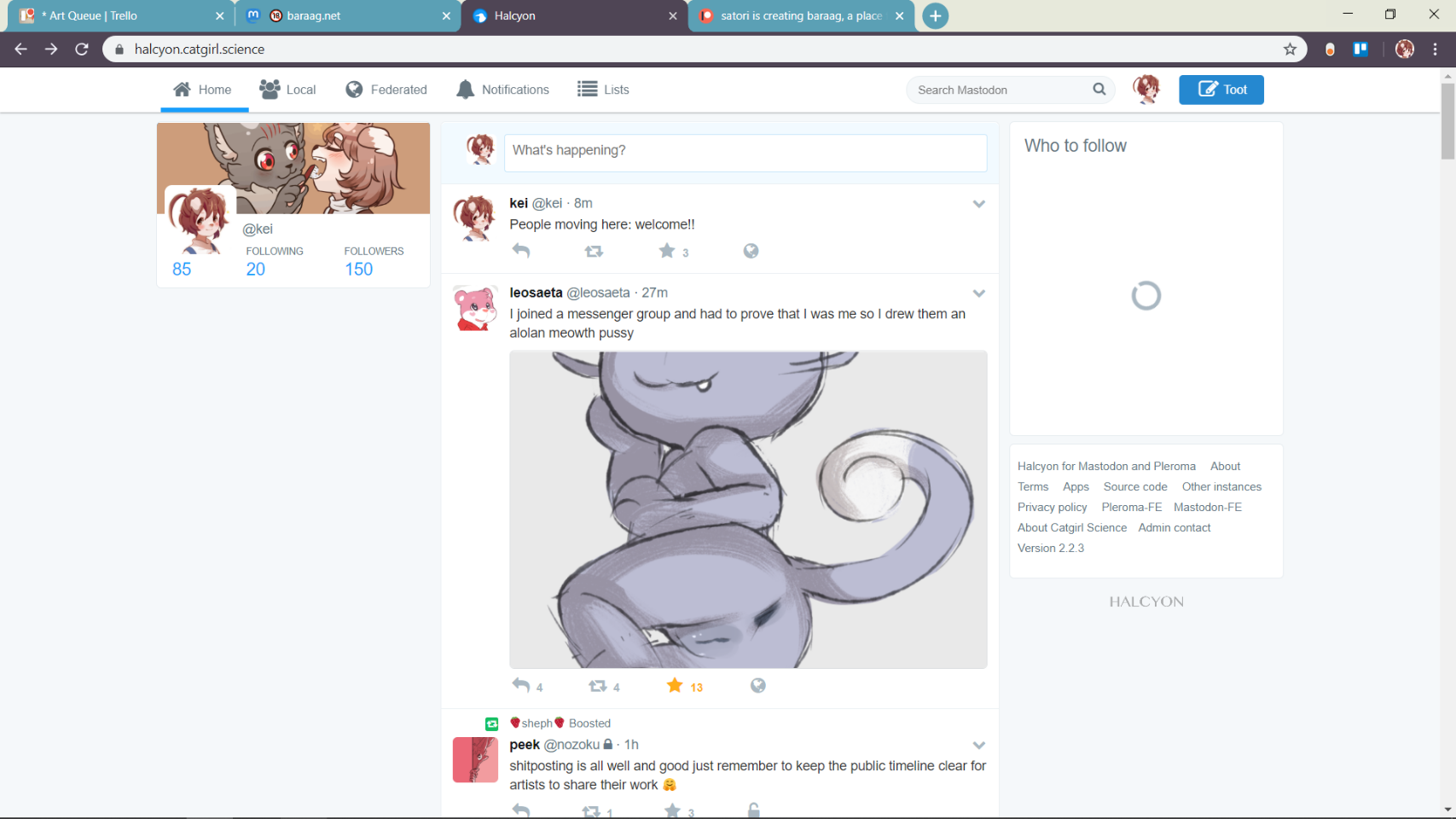Screen dimensions: 1456x819
Task: Open Privacy policy link
Action: [1053, 507]
